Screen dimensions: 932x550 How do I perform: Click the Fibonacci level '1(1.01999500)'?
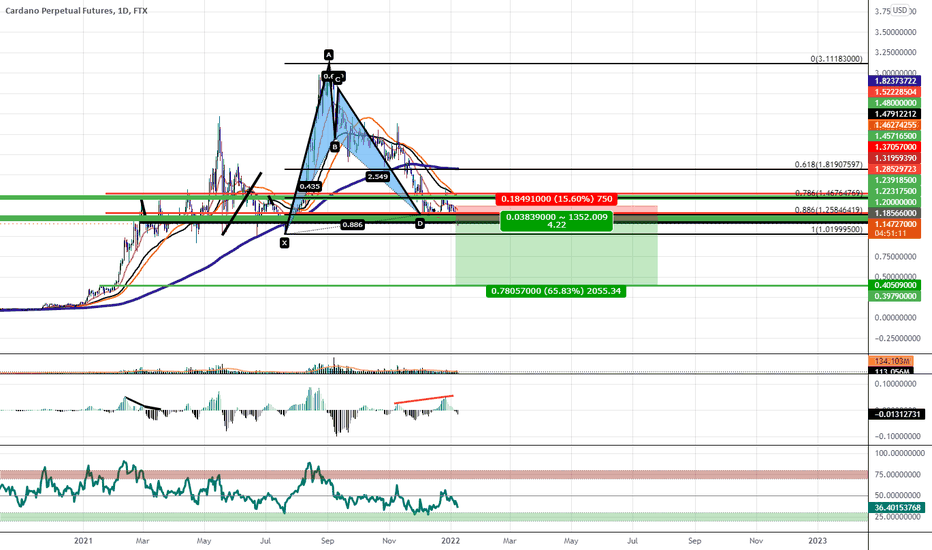(836, 229)
